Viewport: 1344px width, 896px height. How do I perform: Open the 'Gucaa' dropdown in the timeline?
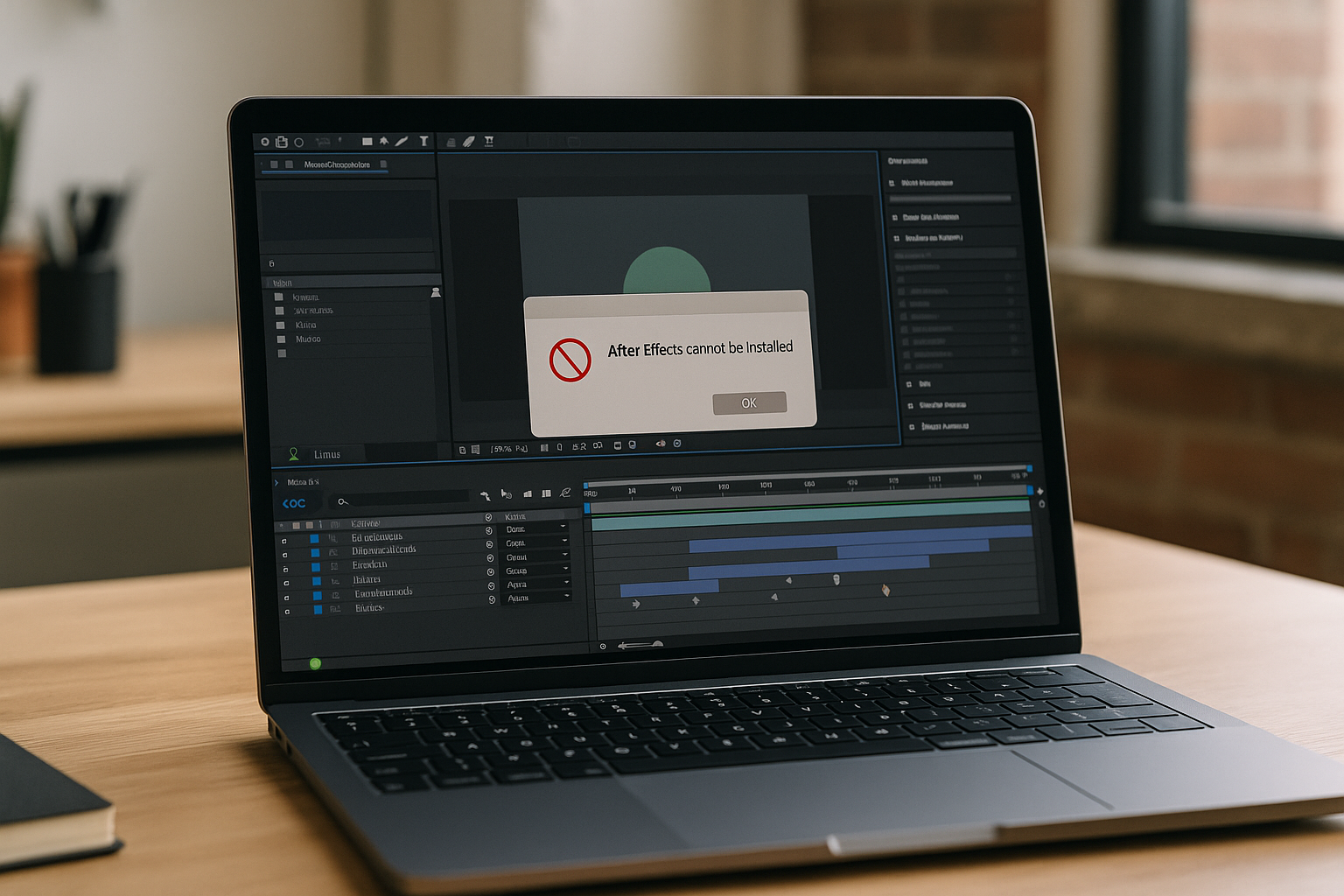536,570
